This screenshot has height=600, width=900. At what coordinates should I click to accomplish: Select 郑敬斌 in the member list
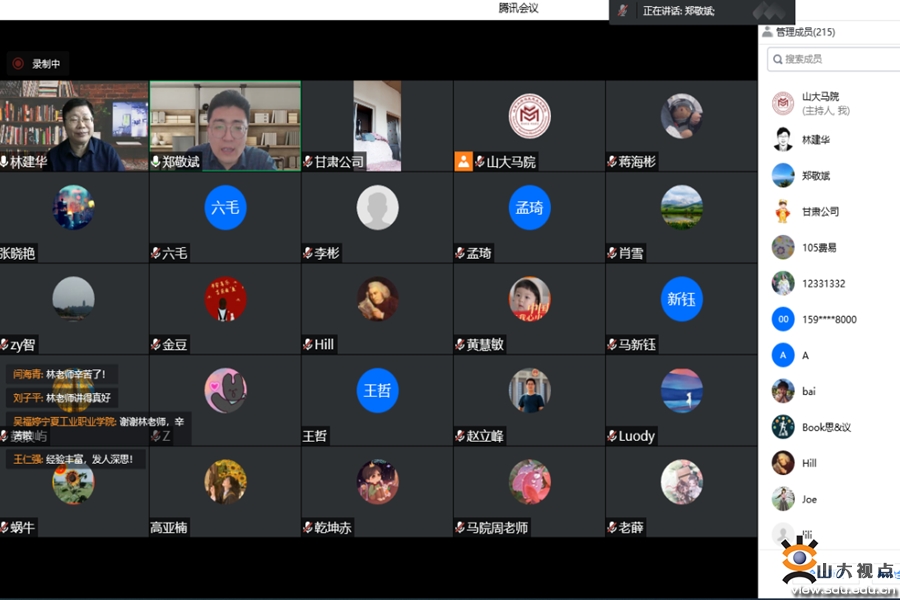[x=815, y=176]
